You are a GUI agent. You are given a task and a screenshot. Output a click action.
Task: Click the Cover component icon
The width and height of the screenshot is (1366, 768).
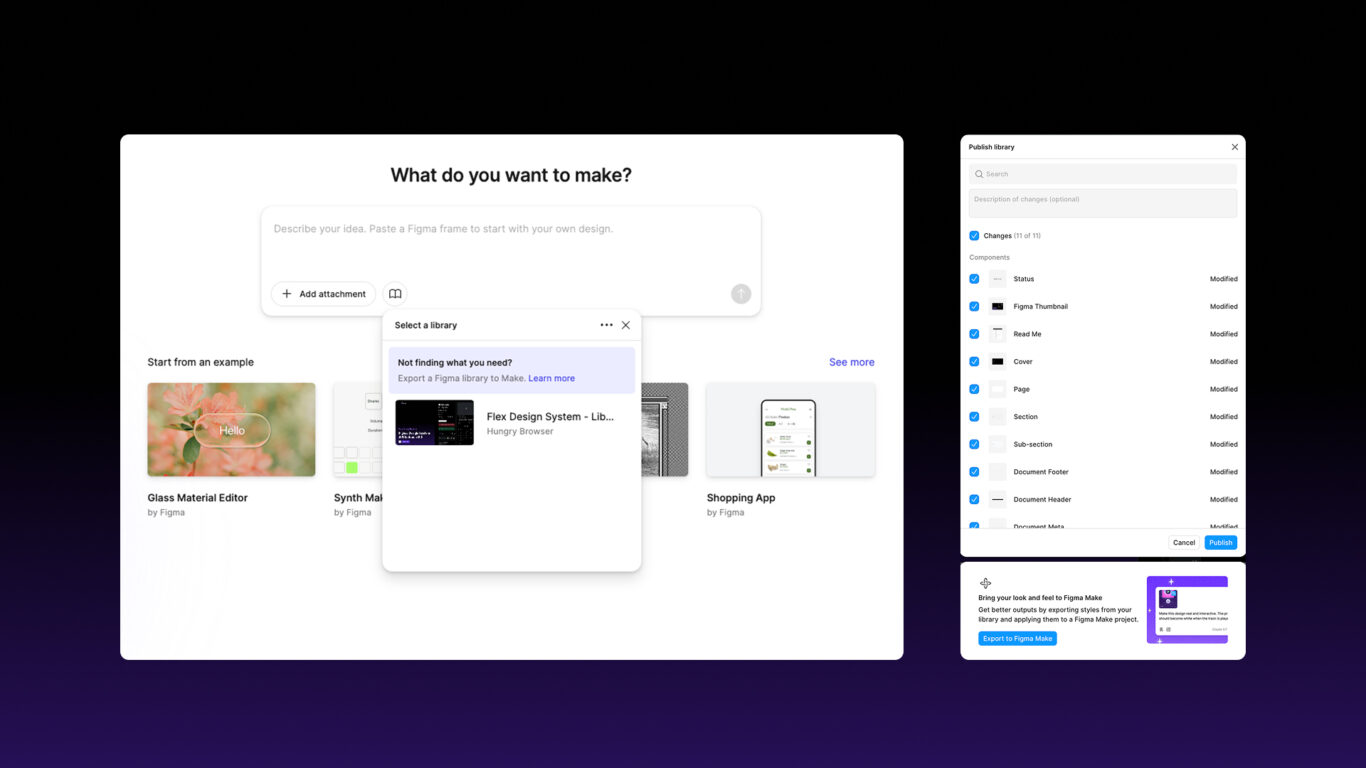996,361
